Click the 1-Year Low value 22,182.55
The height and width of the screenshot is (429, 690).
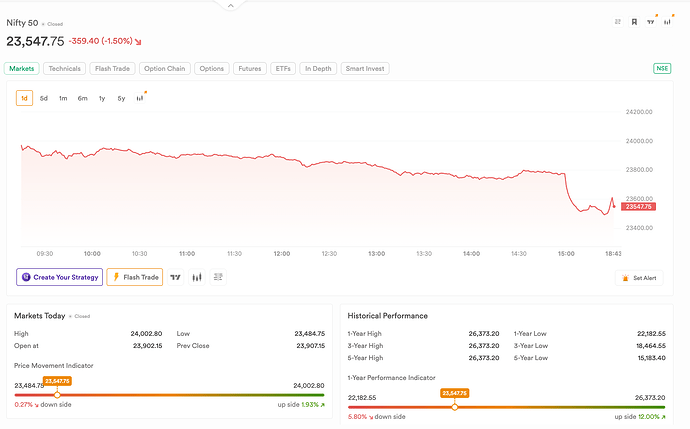tap(651, 334)
